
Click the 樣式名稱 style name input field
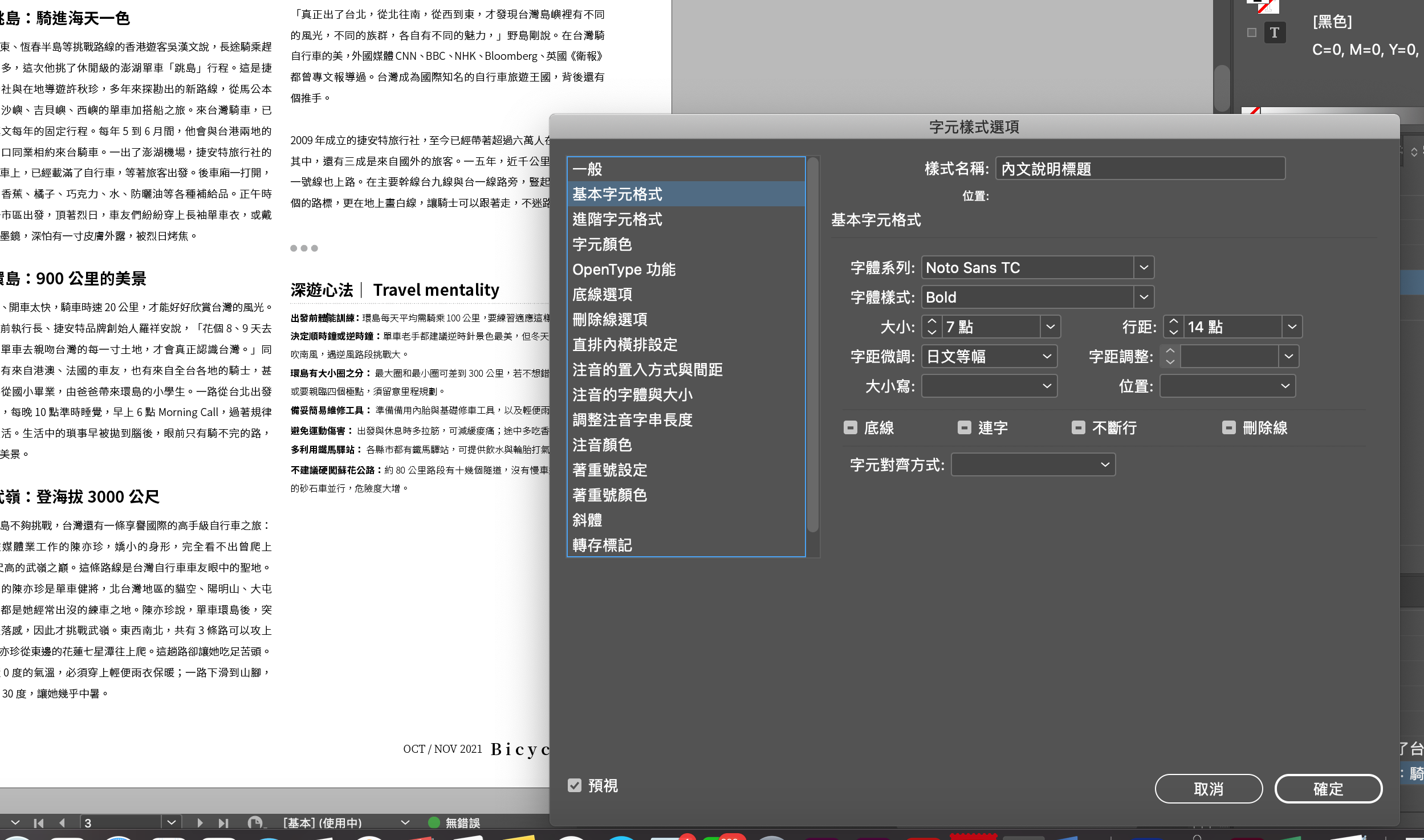(x=1140, y=169)
